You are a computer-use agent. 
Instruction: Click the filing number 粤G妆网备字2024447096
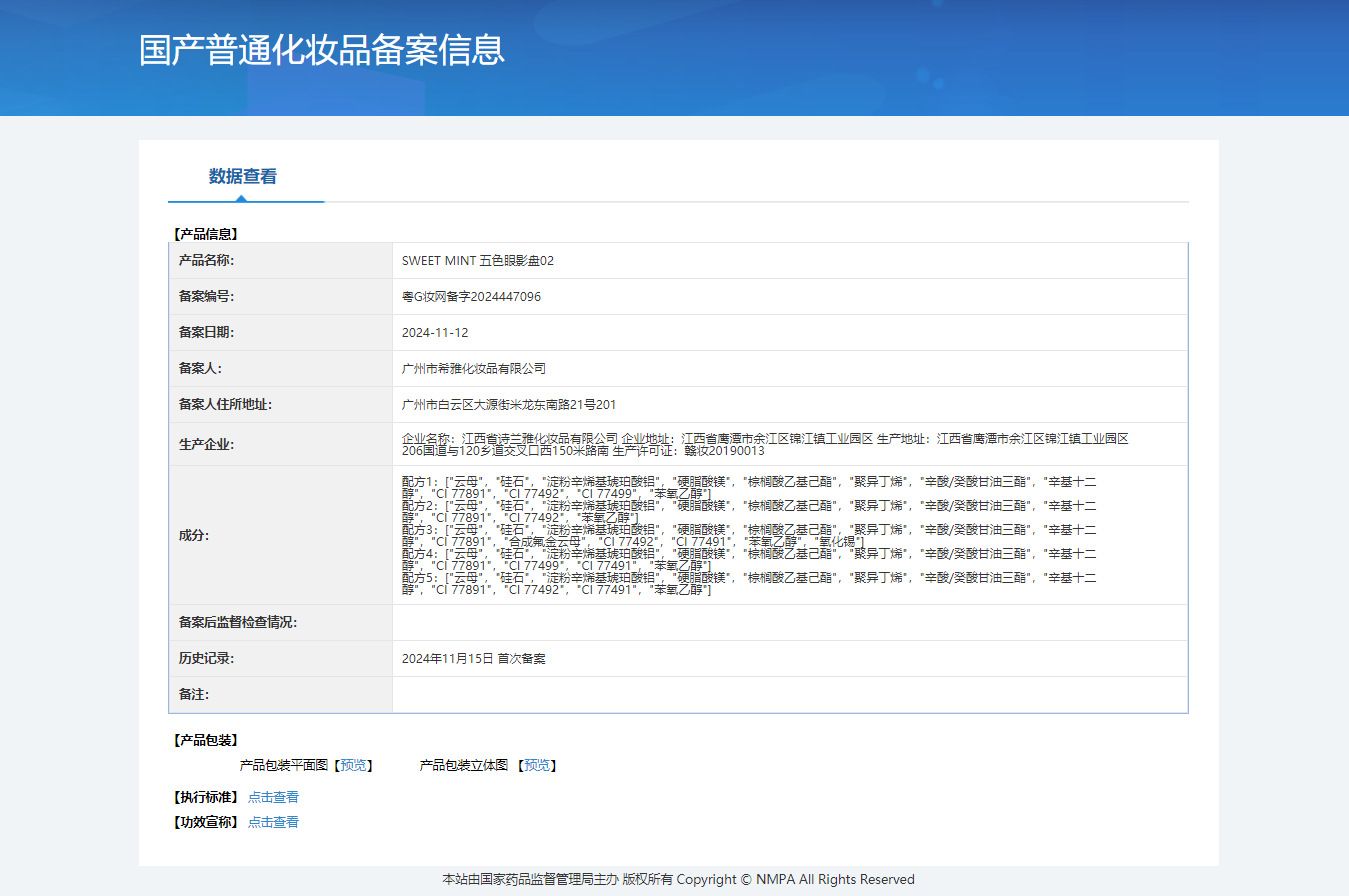point(471,297)
